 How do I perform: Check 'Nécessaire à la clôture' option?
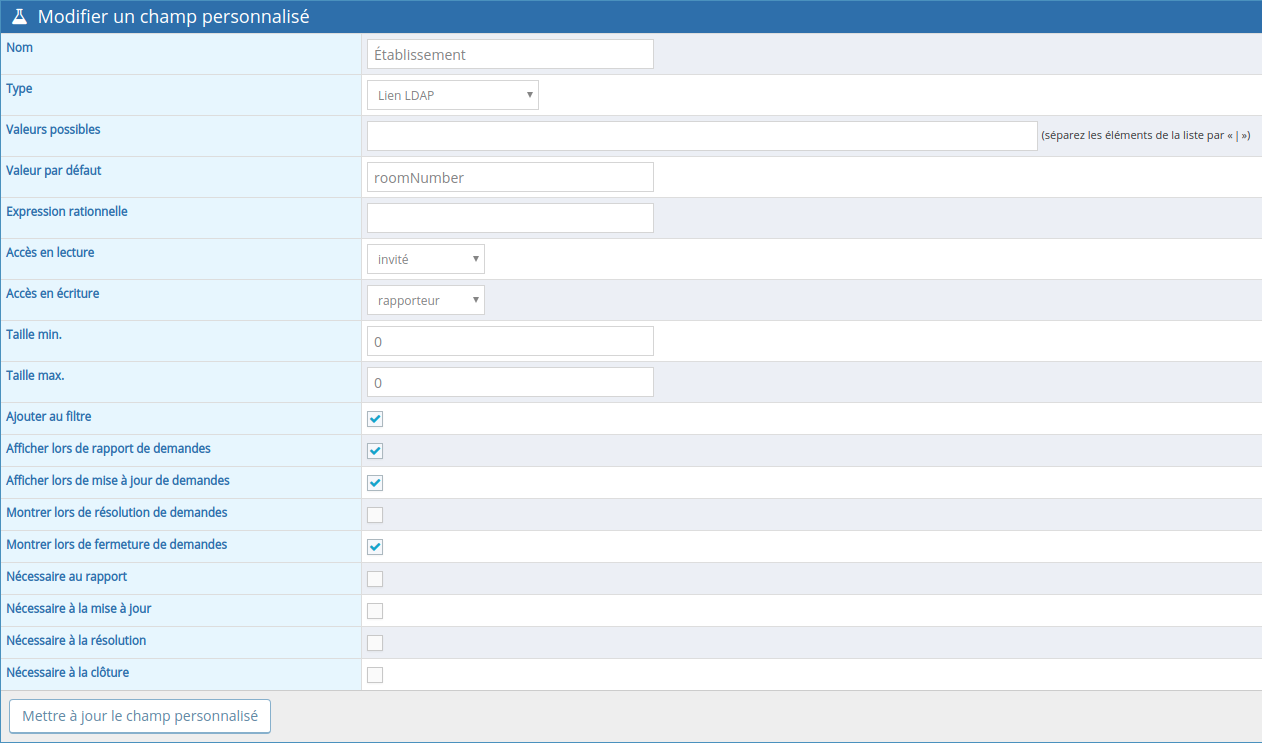coord(375,675)
